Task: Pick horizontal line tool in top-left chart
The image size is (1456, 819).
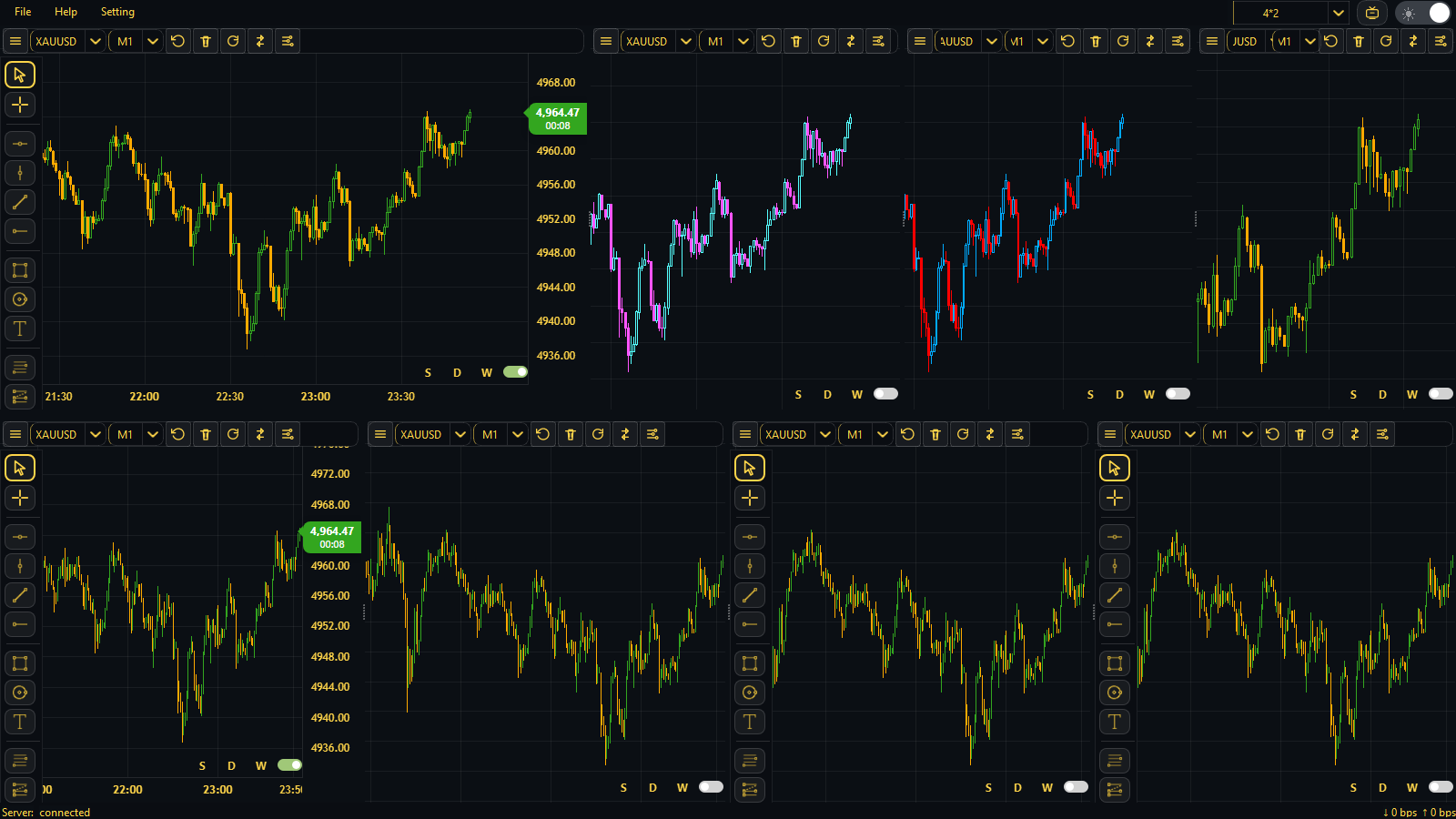Action: pyautogui.click(x=20, y=144)
